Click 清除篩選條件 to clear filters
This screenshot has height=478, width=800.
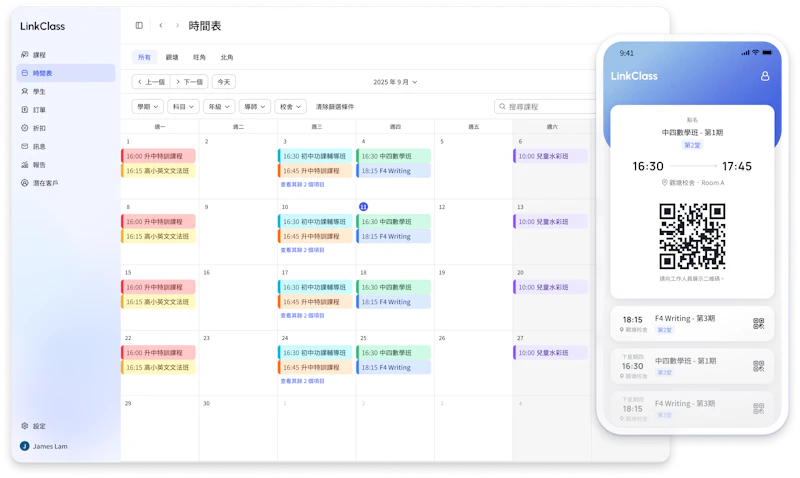tap(335, 107)
